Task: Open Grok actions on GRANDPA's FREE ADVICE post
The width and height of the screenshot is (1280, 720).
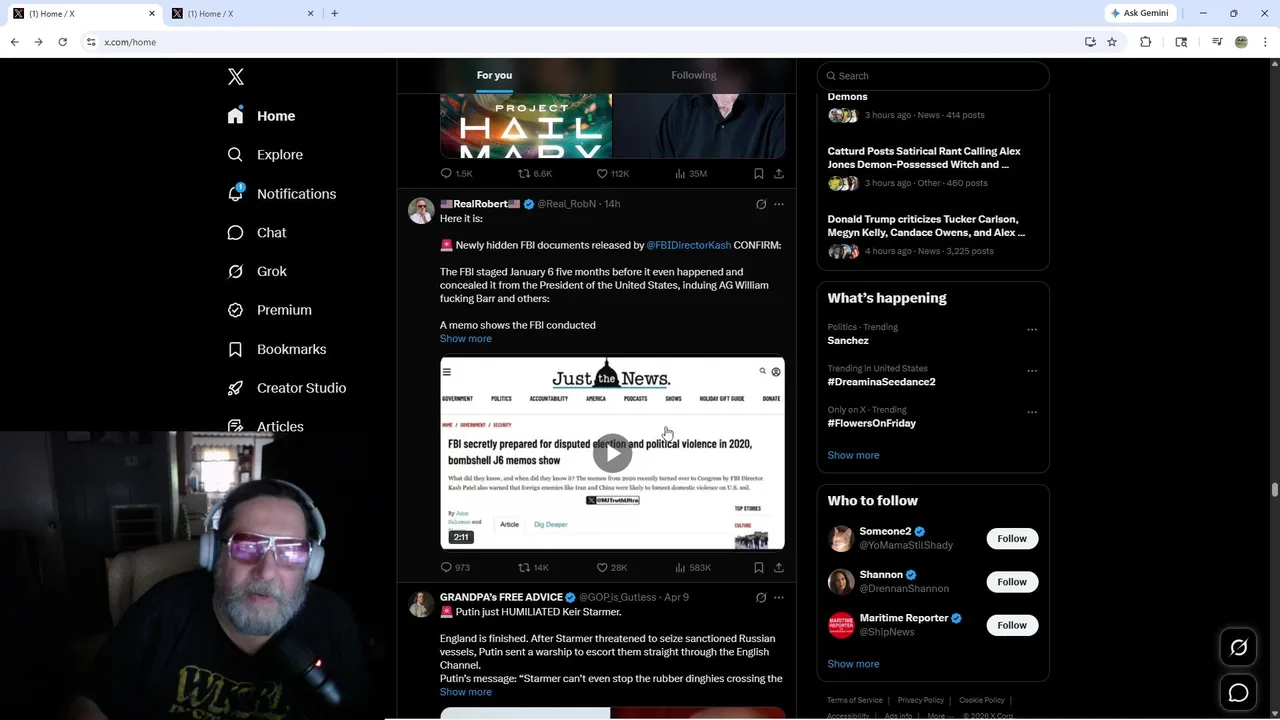Action: tap(761, 597)
